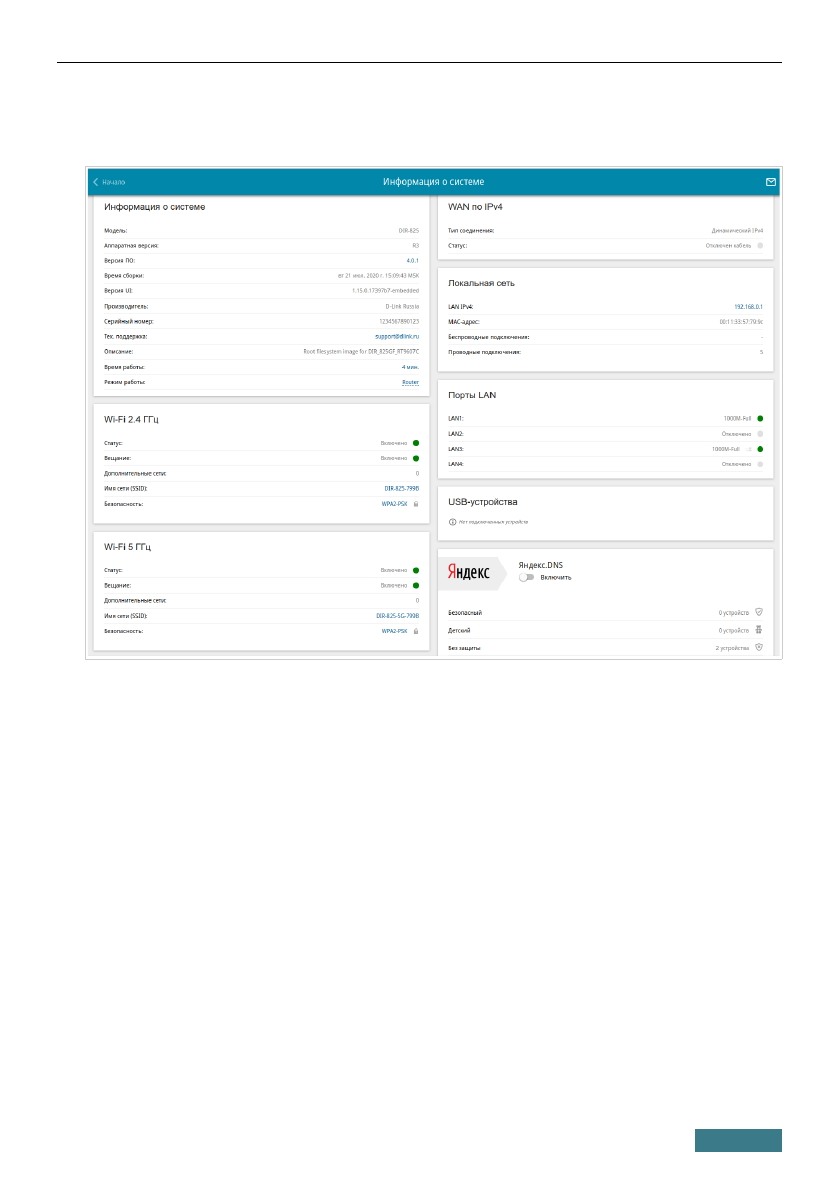
Task: Open the DIR-825-799B network name link
Action: (401, 488)
